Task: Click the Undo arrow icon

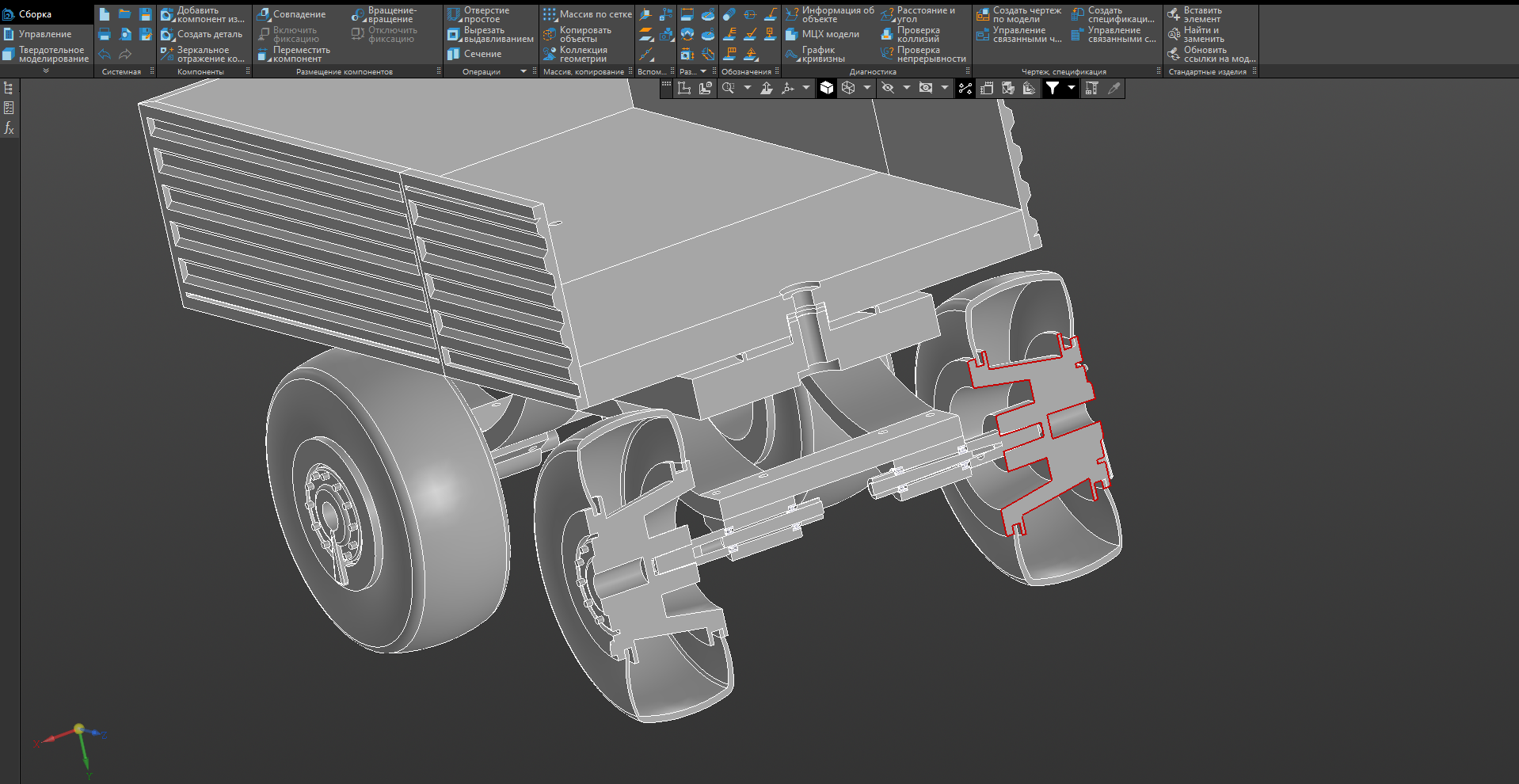Action: (105, 55)
